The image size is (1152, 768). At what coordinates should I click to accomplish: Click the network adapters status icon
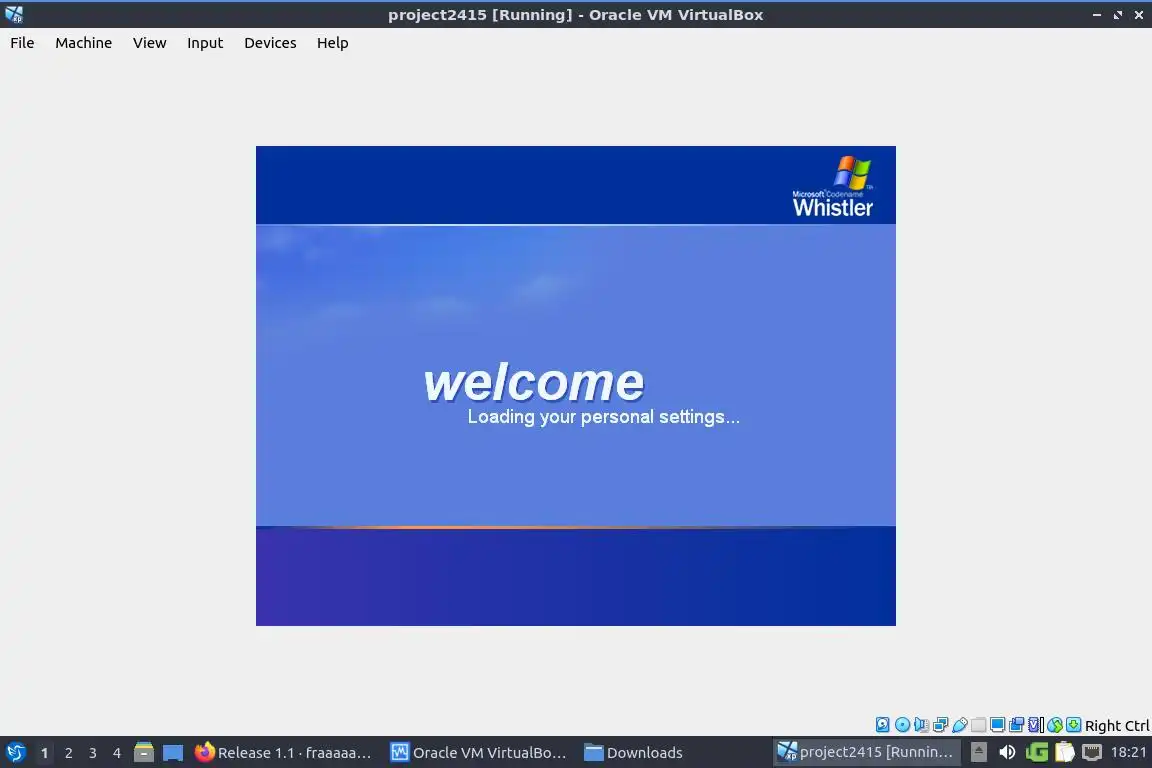tap(940, 725)
